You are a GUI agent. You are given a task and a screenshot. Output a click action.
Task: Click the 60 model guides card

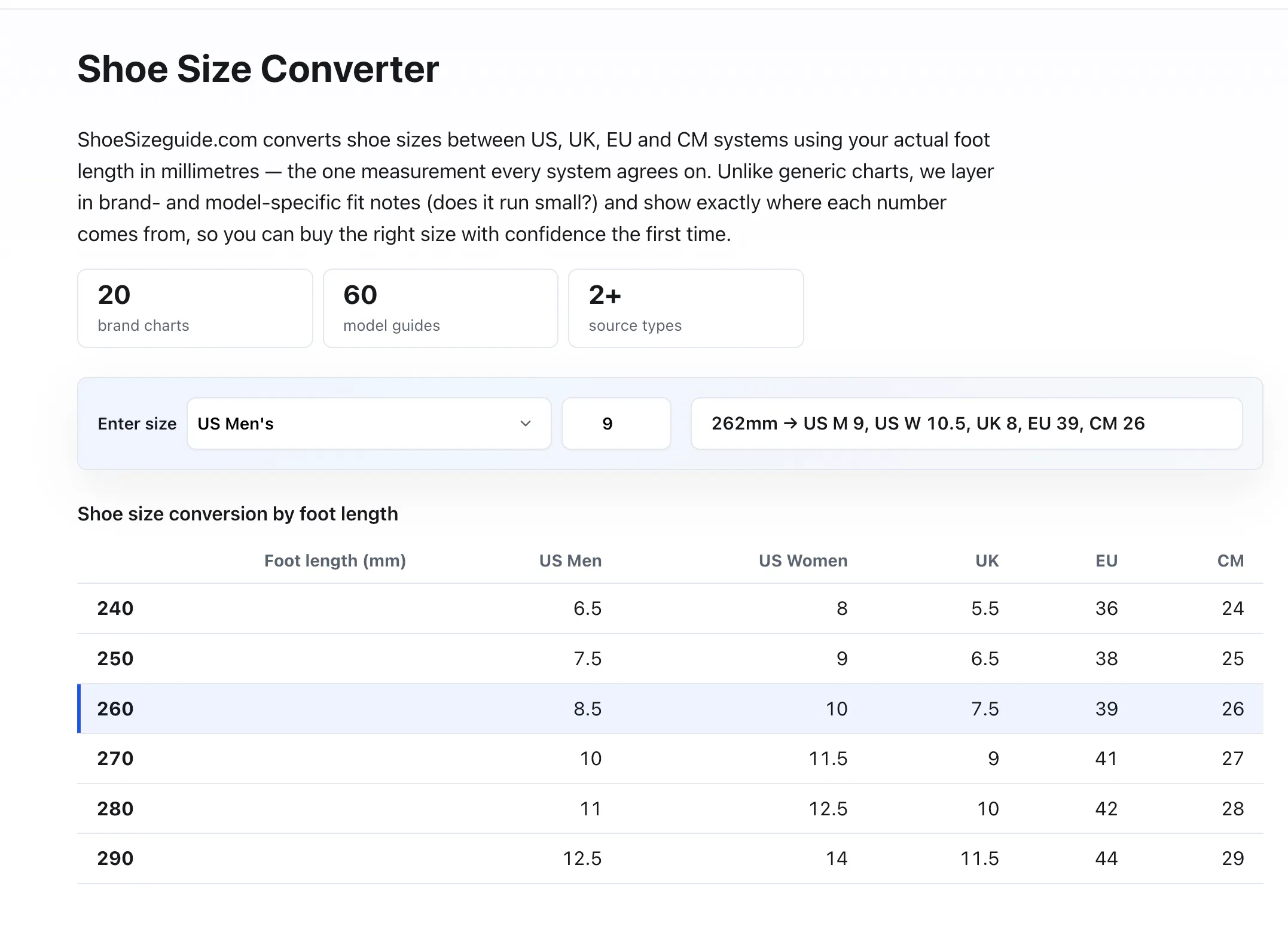[441, 308]
